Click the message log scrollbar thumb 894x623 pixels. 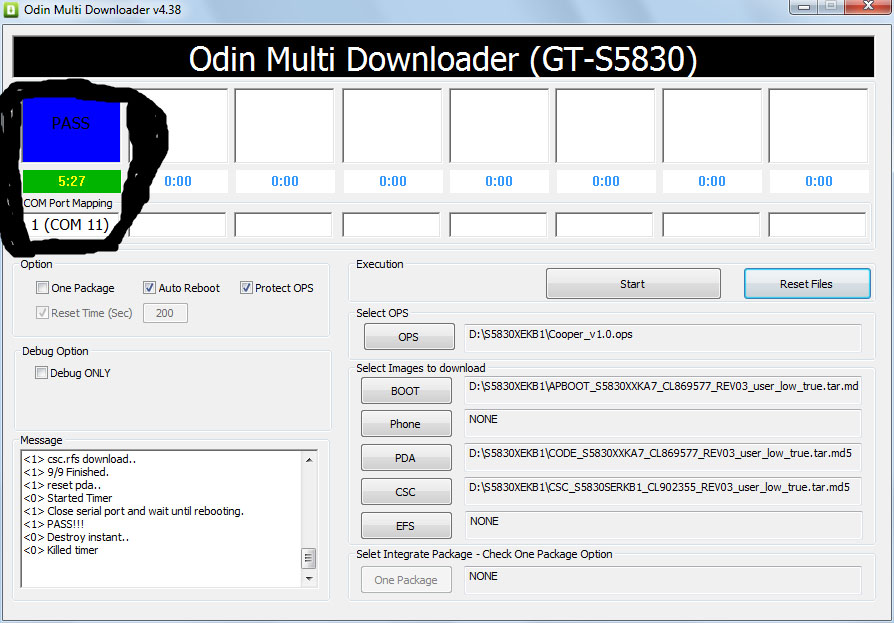coord(308,558)
